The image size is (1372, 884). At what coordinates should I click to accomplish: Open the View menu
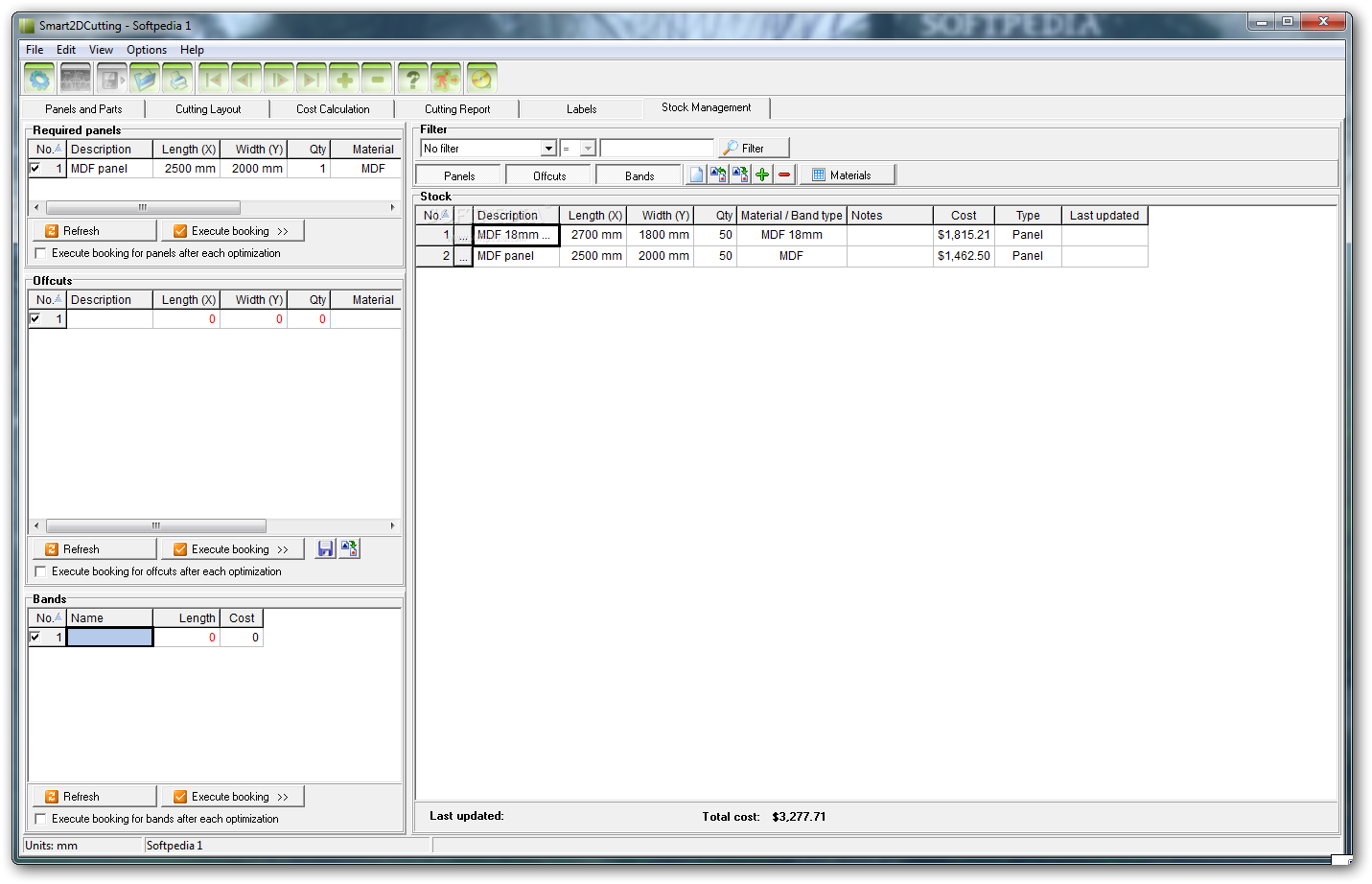(101, 50)
